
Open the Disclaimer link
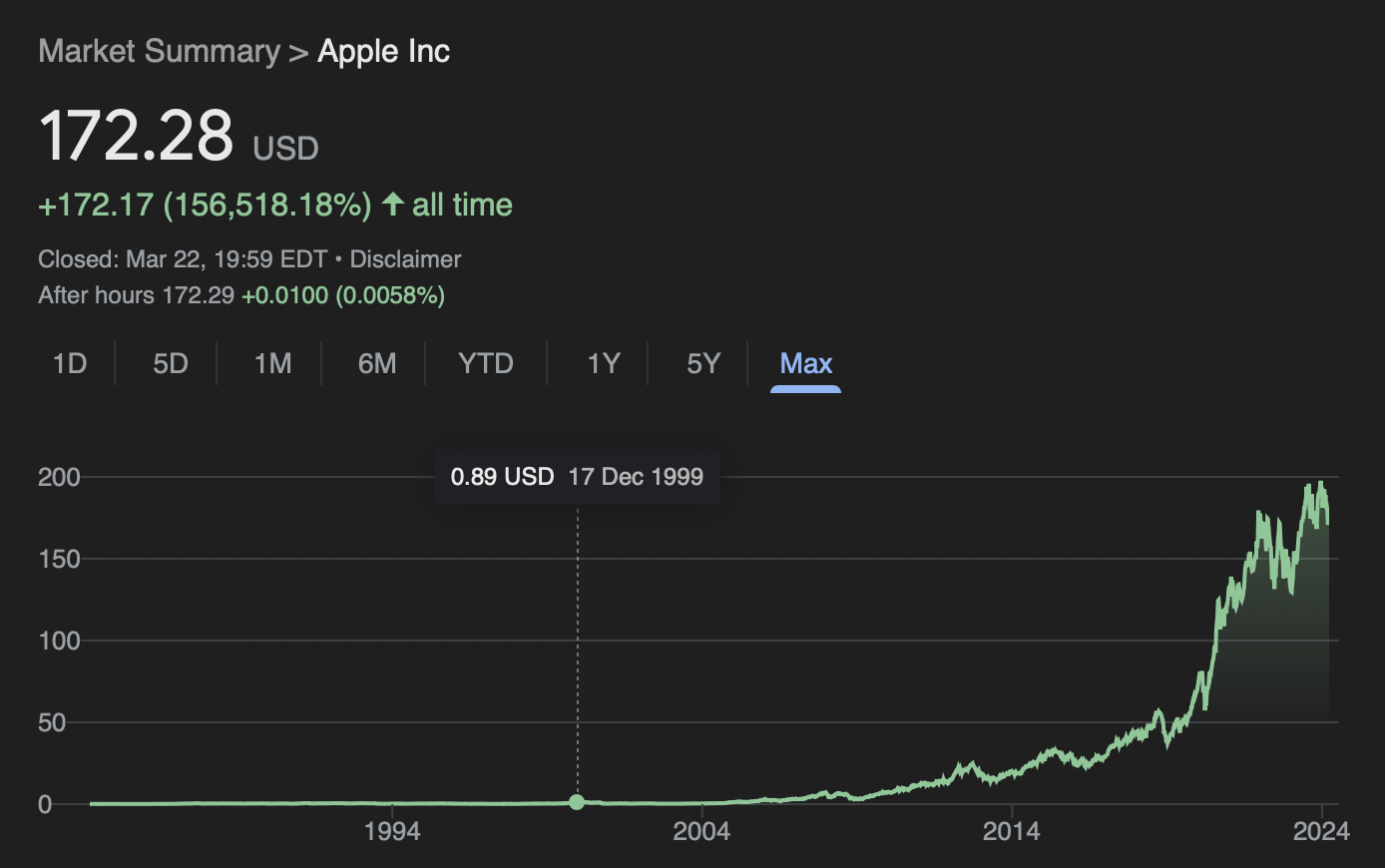click(405, 259)
